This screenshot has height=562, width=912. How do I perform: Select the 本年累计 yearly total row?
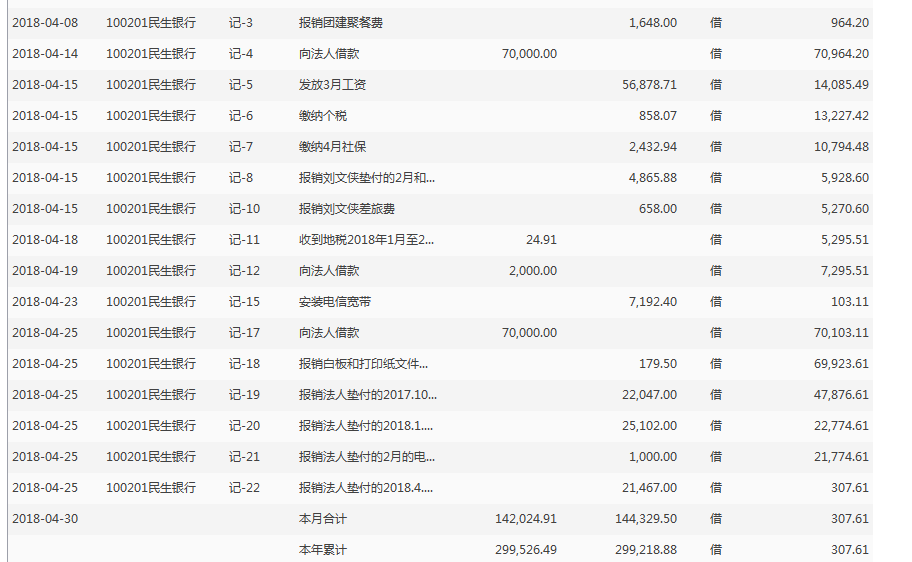click(322, 550)
